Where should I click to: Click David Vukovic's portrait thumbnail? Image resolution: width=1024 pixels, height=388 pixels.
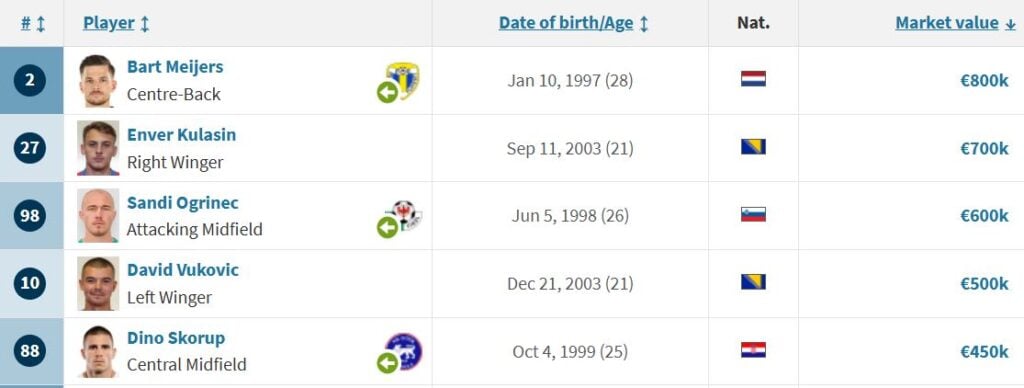pyautogui.click(x=98, y=283)
